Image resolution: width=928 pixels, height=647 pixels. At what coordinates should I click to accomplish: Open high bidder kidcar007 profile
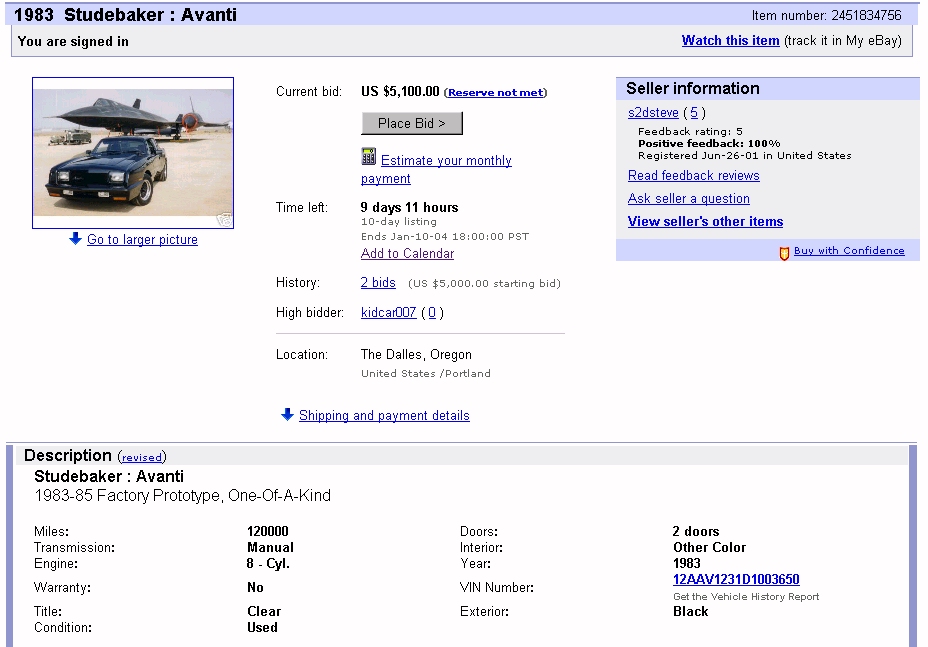[x=388, y=312]
